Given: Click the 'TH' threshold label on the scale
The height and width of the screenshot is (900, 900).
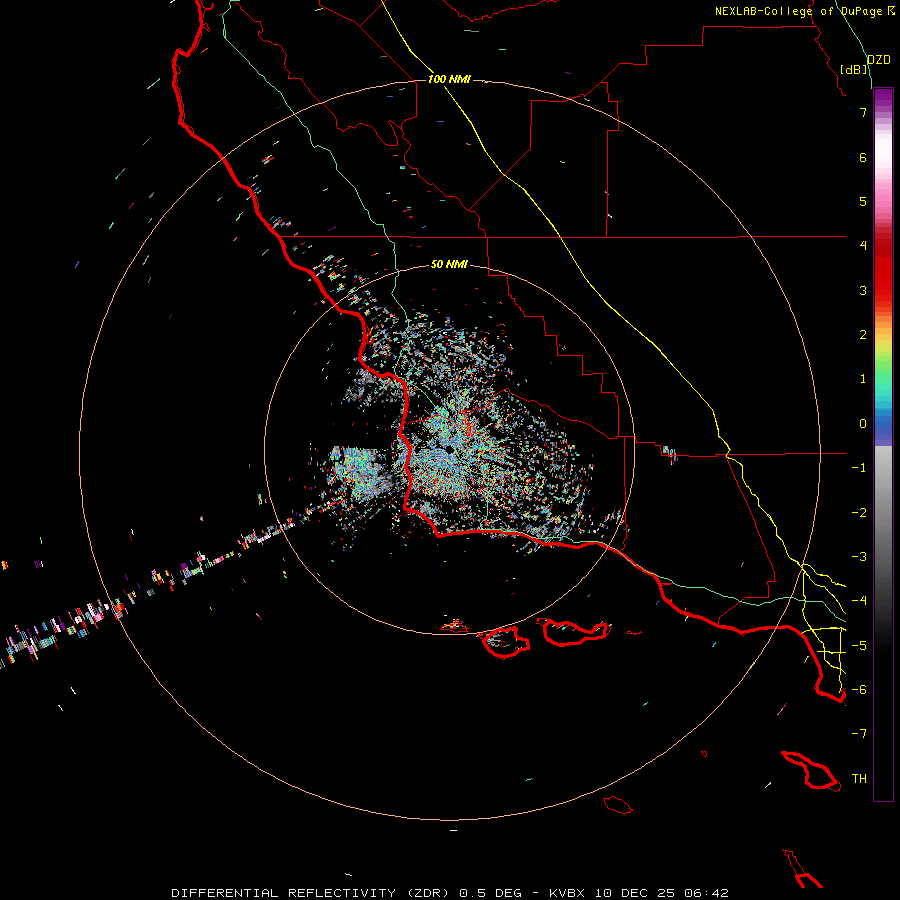Looking at the screenshot, I should pyautogui.click(x=859, y=779).
